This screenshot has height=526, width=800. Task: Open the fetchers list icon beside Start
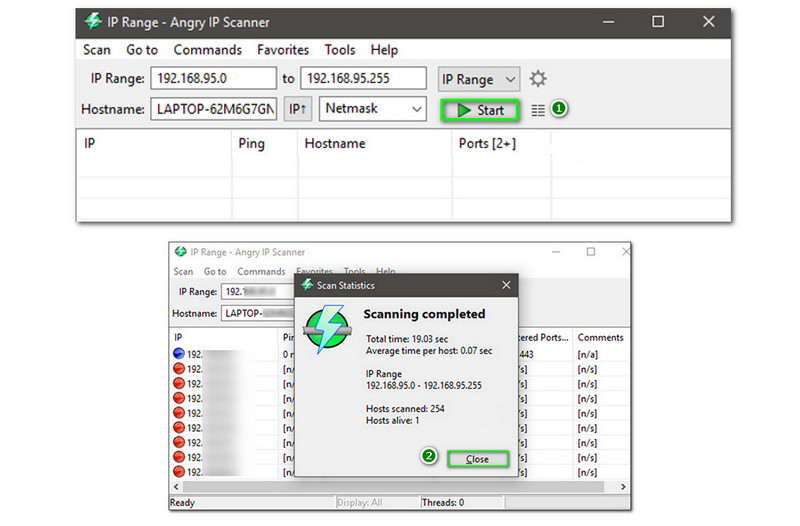pyautogui.click(x=538, y=110)
